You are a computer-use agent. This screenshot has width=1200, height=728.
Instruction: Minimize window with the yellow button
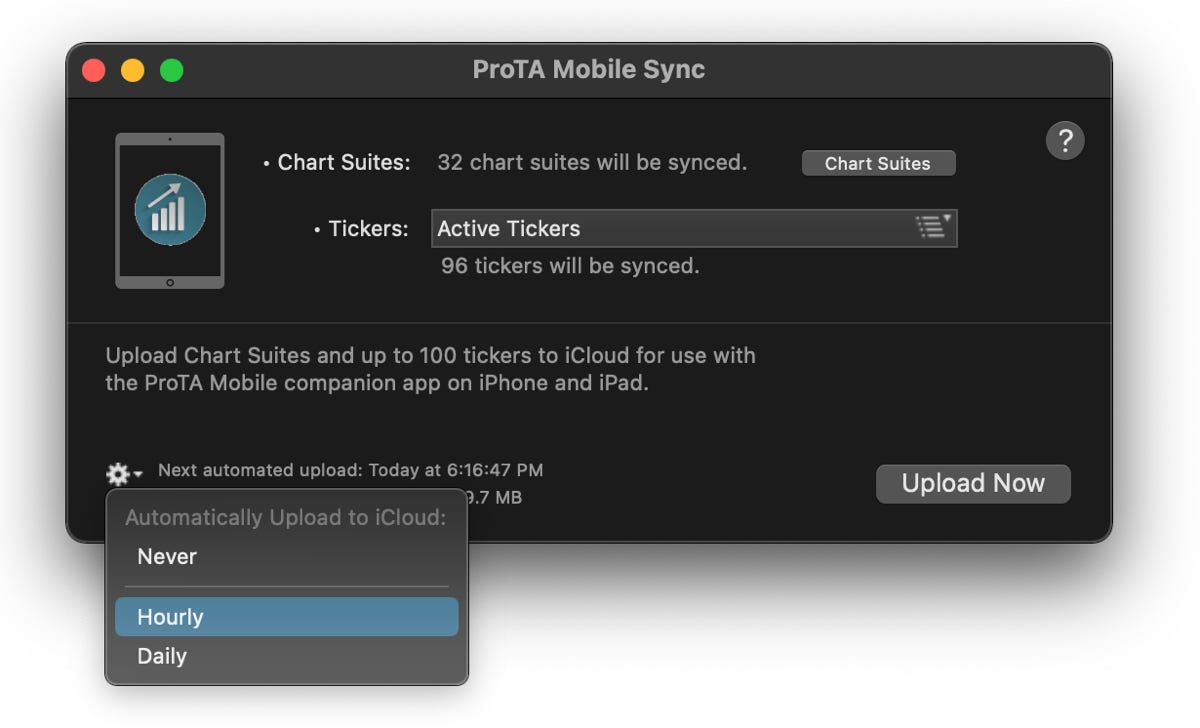tap(133, 71)
